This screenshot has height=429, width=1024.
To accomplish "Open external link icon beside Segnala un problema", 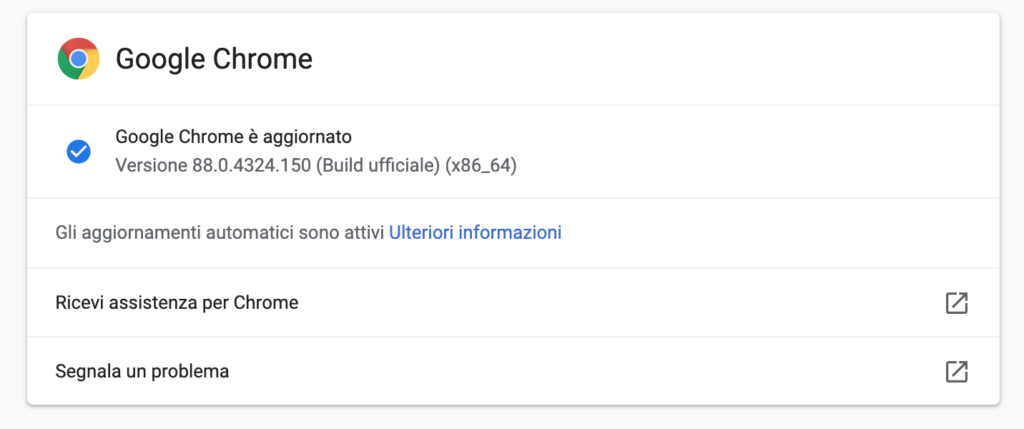I will 956,371.
